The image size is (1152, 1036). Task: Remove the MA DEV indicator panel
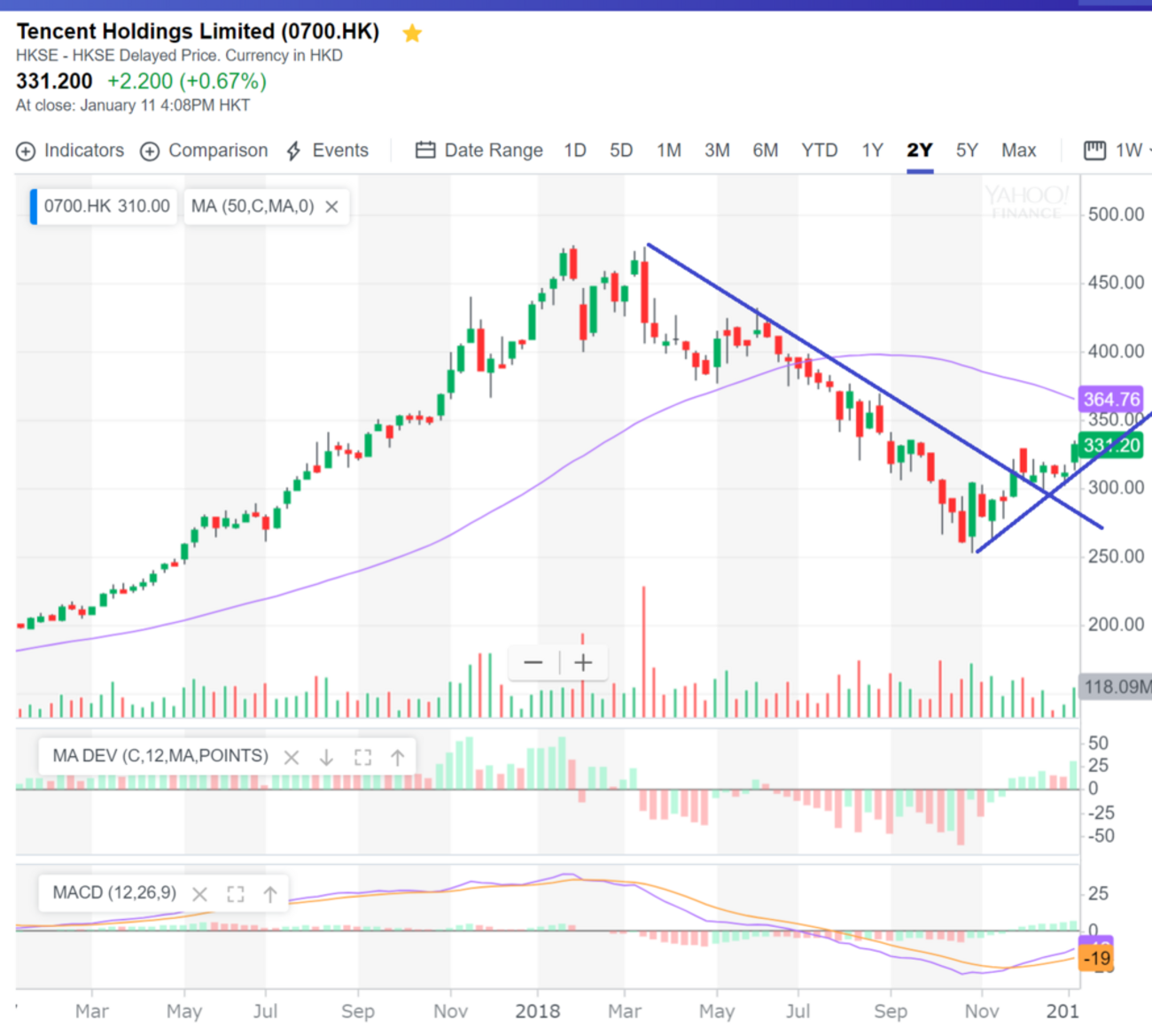click(292, 758)
